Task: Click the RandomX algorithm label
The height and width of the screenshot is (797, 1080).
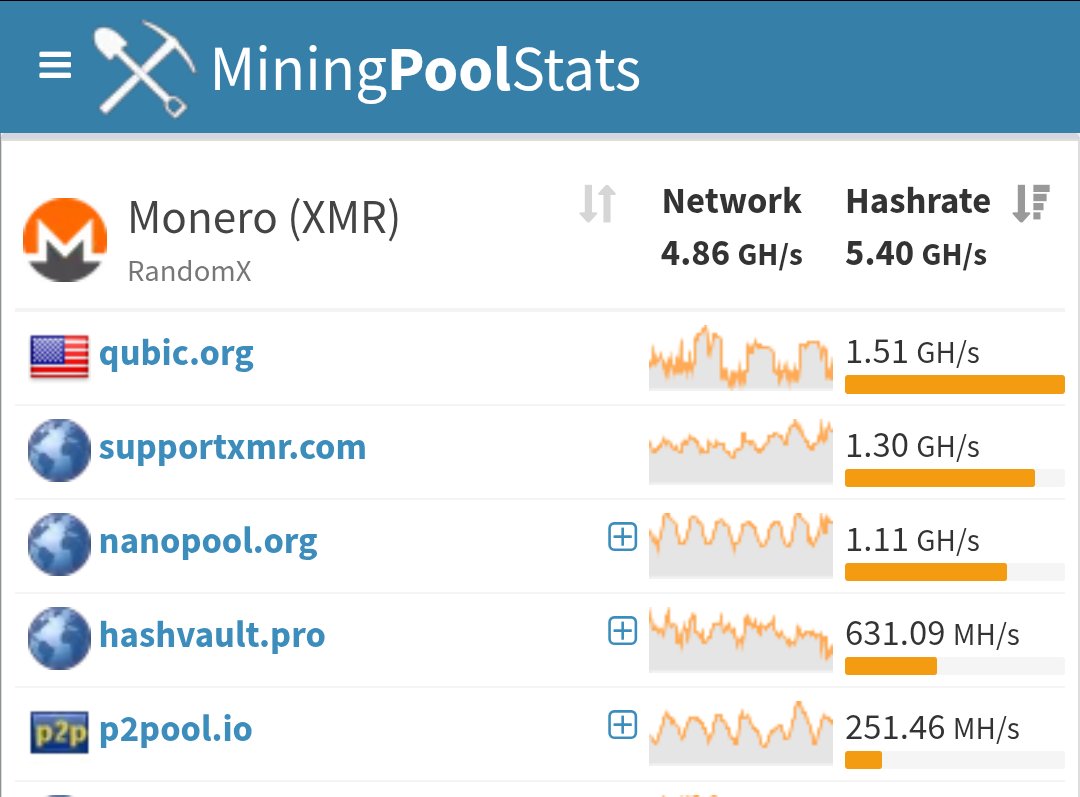Action: pyautogui.click(x=189, y=271)
